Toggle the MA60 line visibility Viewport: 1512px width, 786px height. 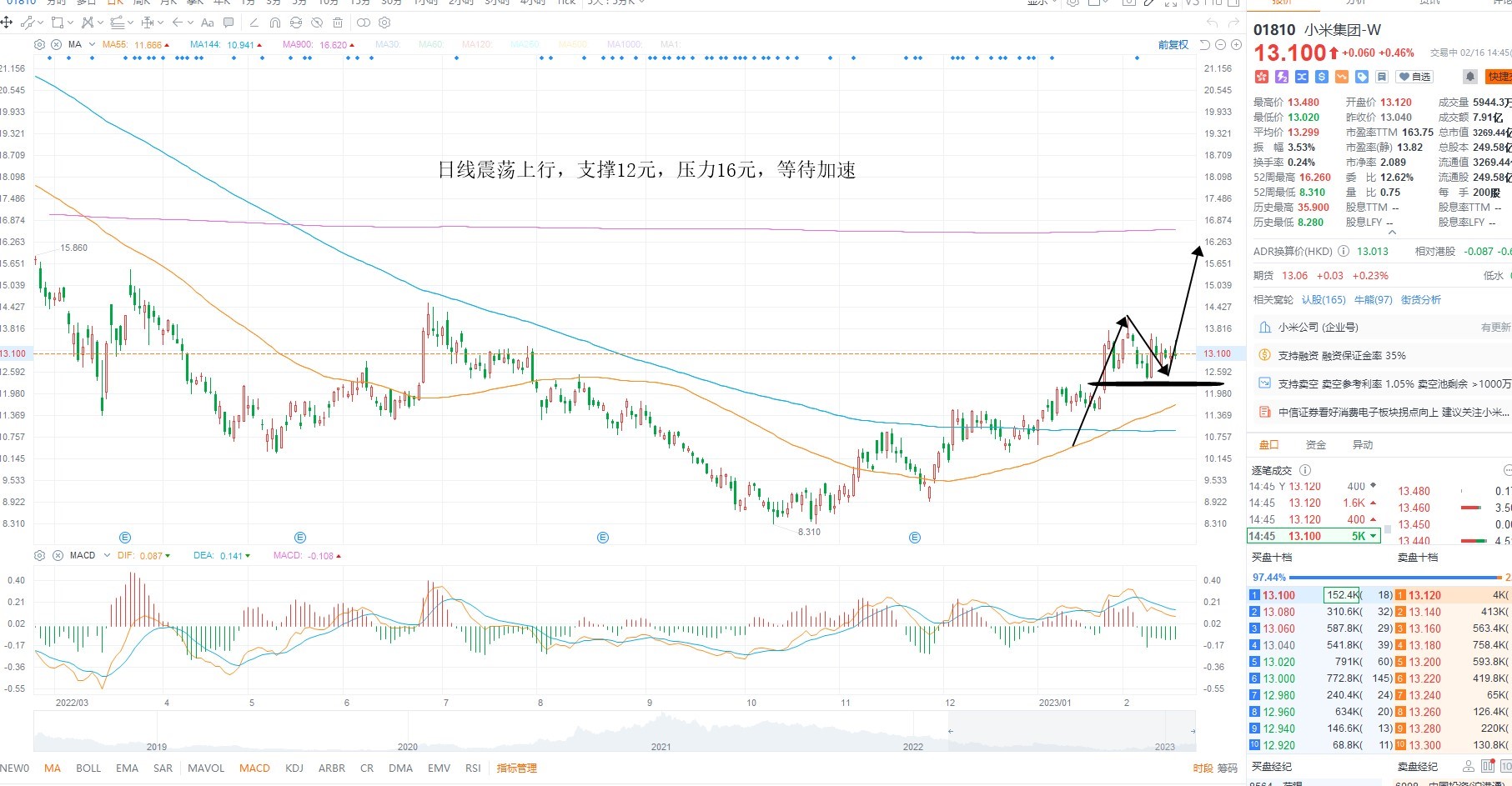pyautogui.click(x=431, y=44)
